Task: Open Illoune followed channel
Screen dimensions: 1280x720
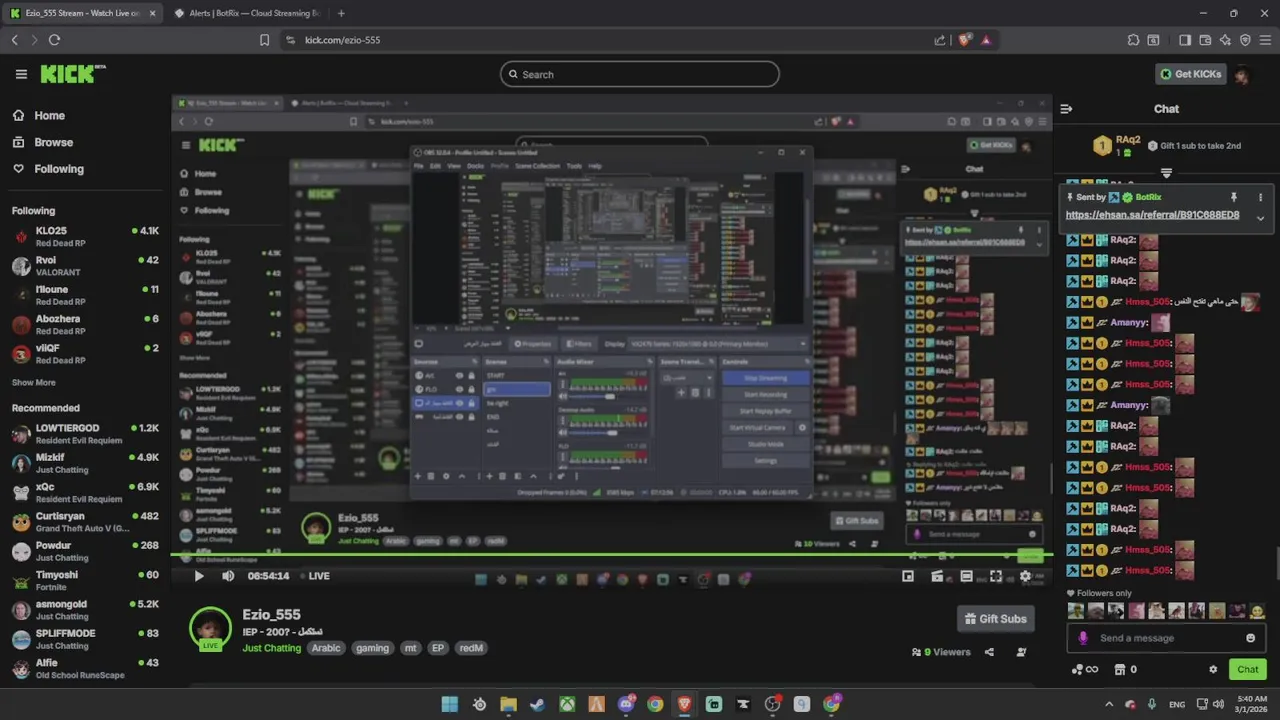Action: click(x=84, y=295)
